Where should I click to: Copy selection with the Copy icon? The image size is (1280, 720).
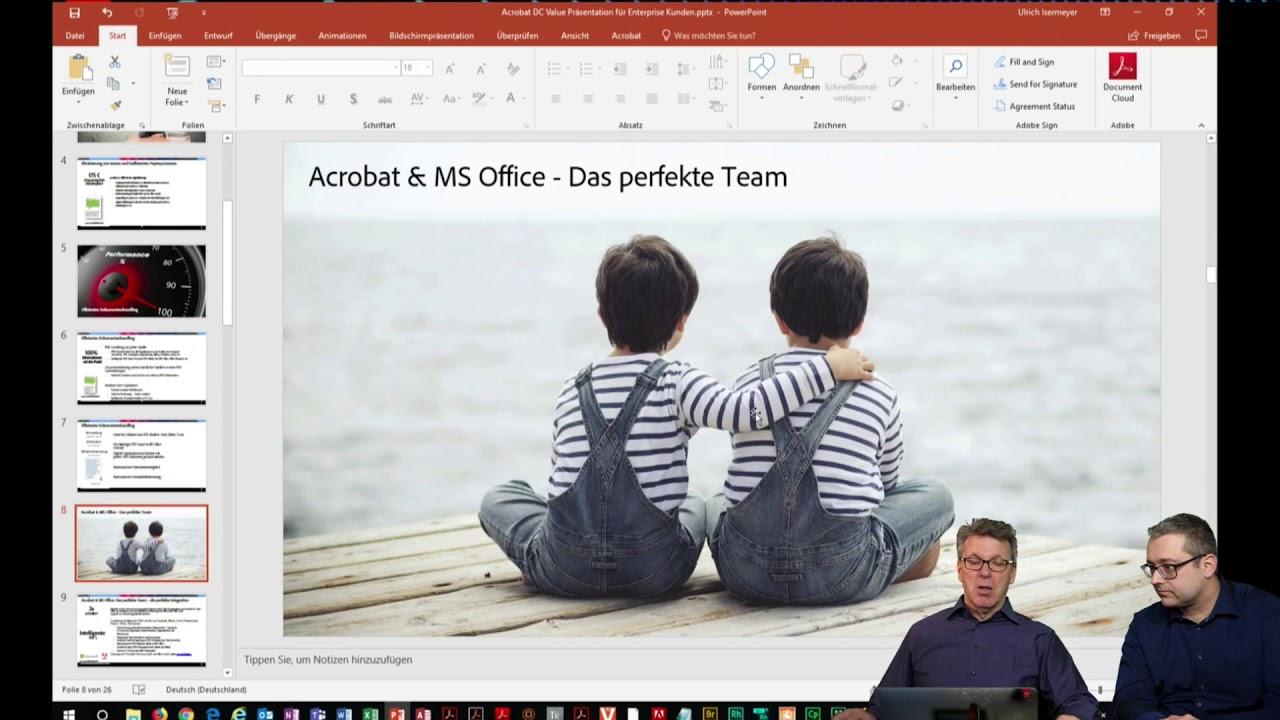tap(114, 84)
